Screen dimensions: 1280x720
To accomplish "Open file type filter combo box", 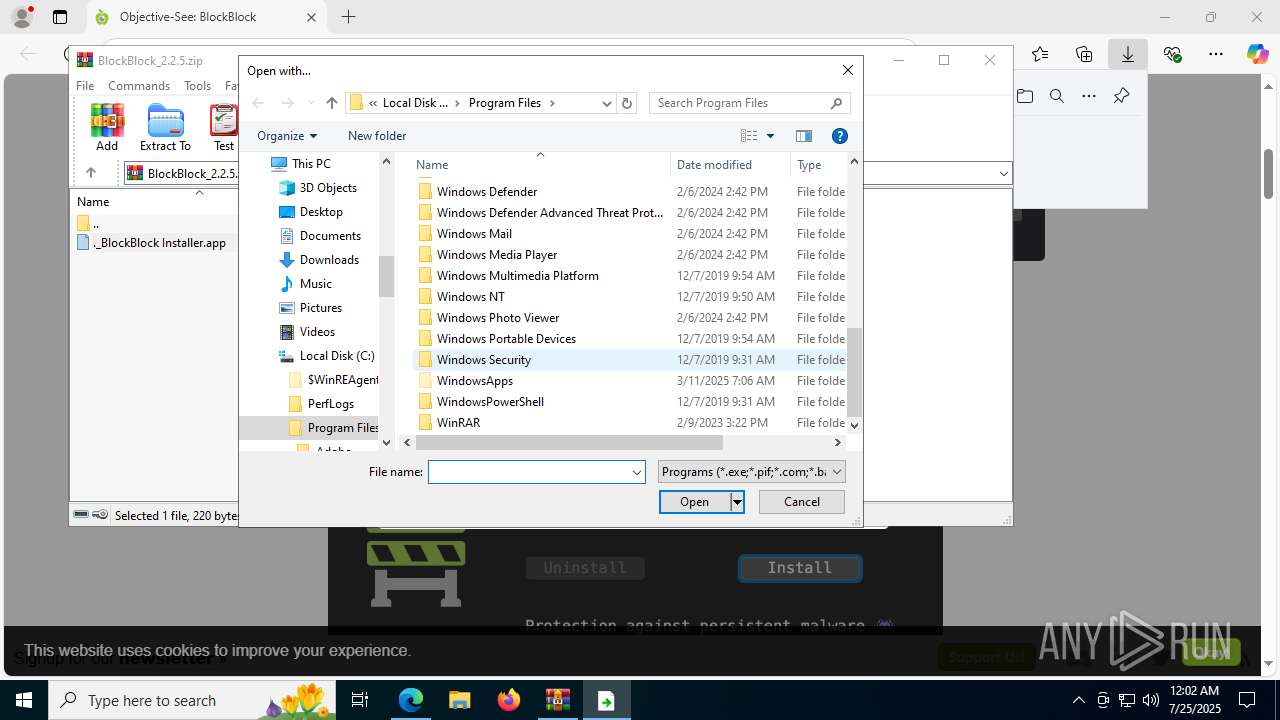I will pyautogui.click(x=752, y=472).
